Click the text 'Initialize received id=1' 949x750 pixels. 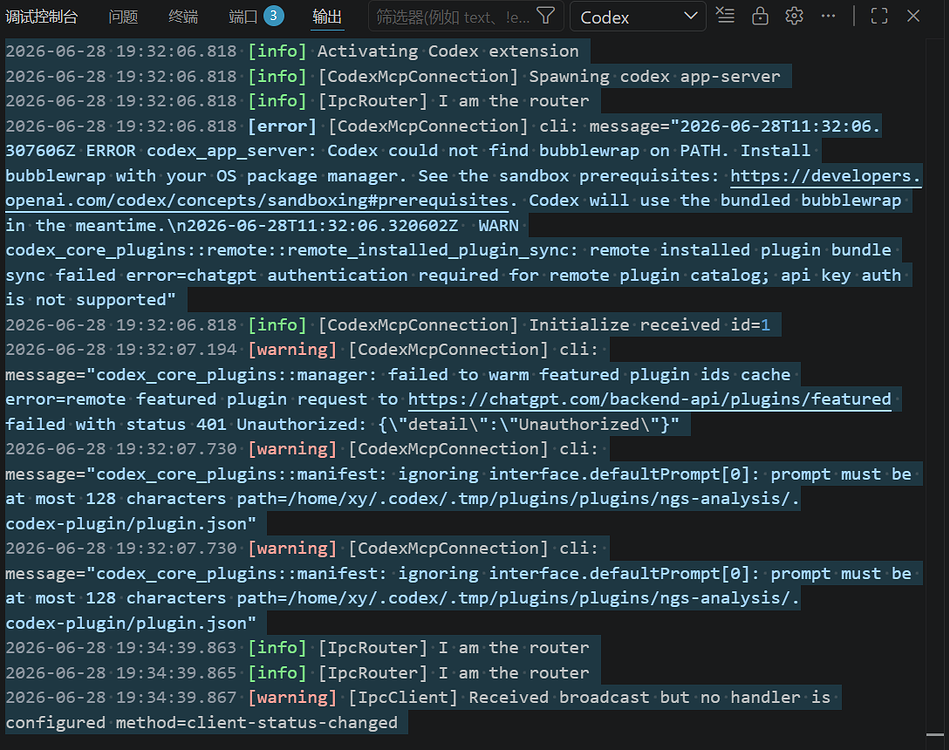coord(649,325)
